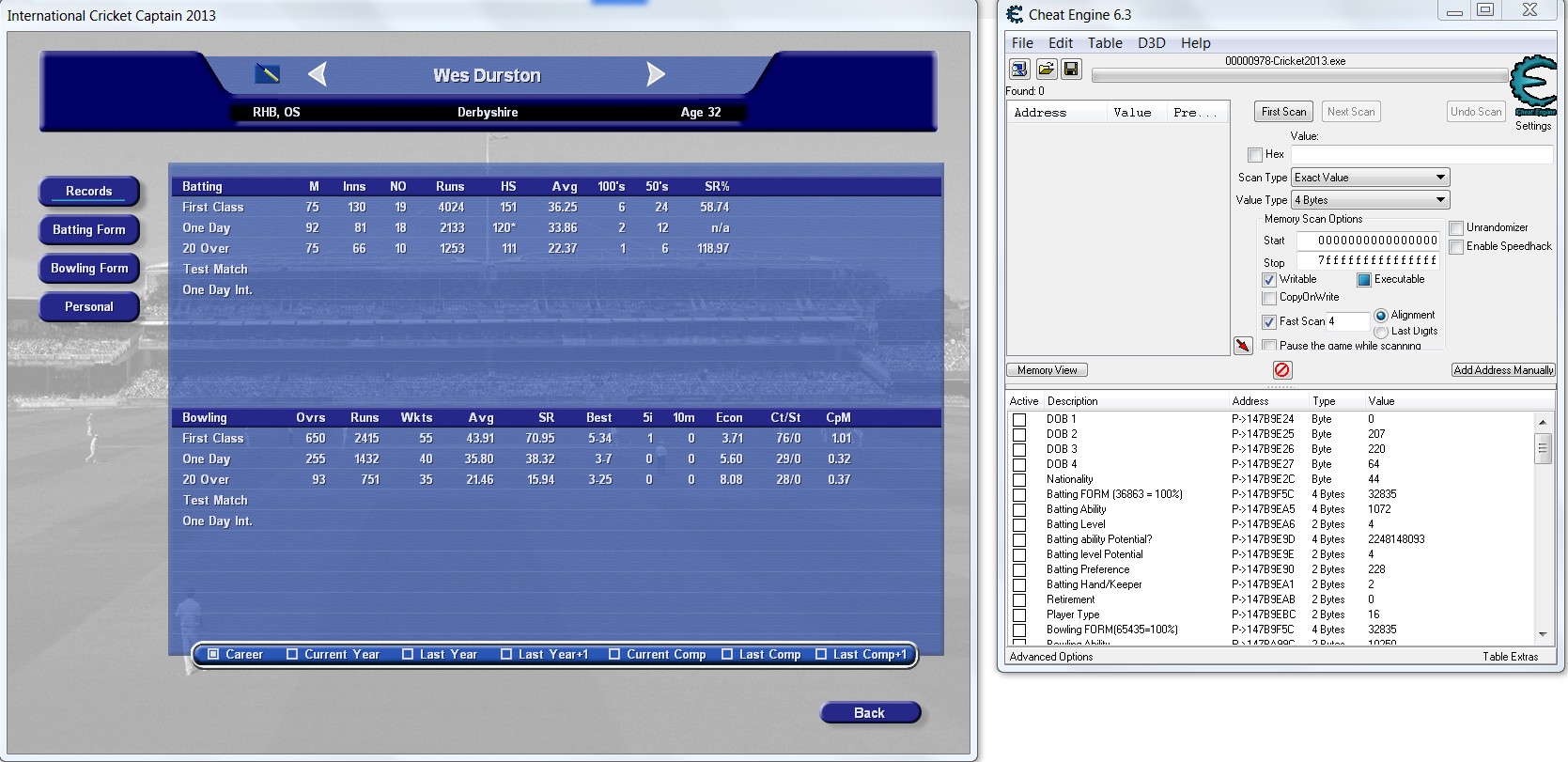Click the scan Value input field
The image size is (1568, 762).
(1421, 155)
